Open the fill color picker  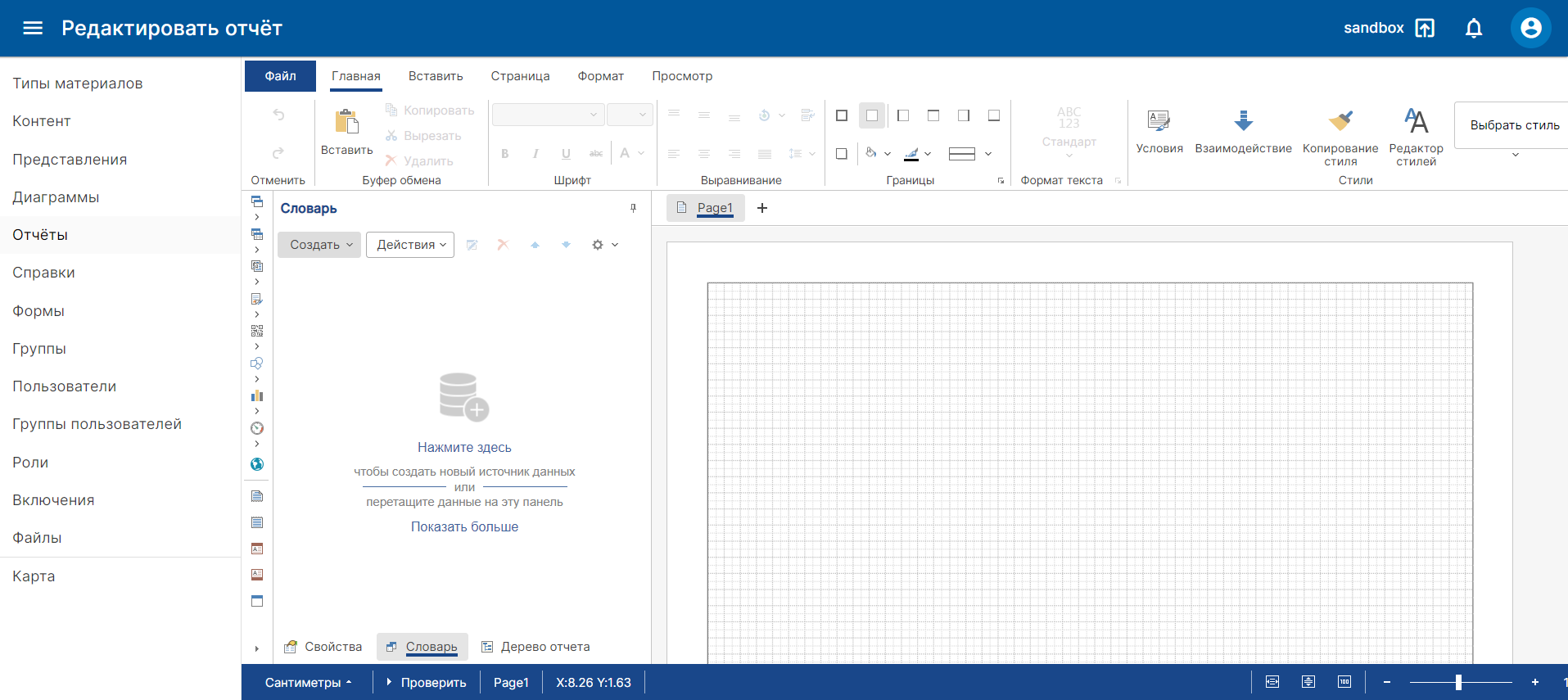tap(878, 153)
